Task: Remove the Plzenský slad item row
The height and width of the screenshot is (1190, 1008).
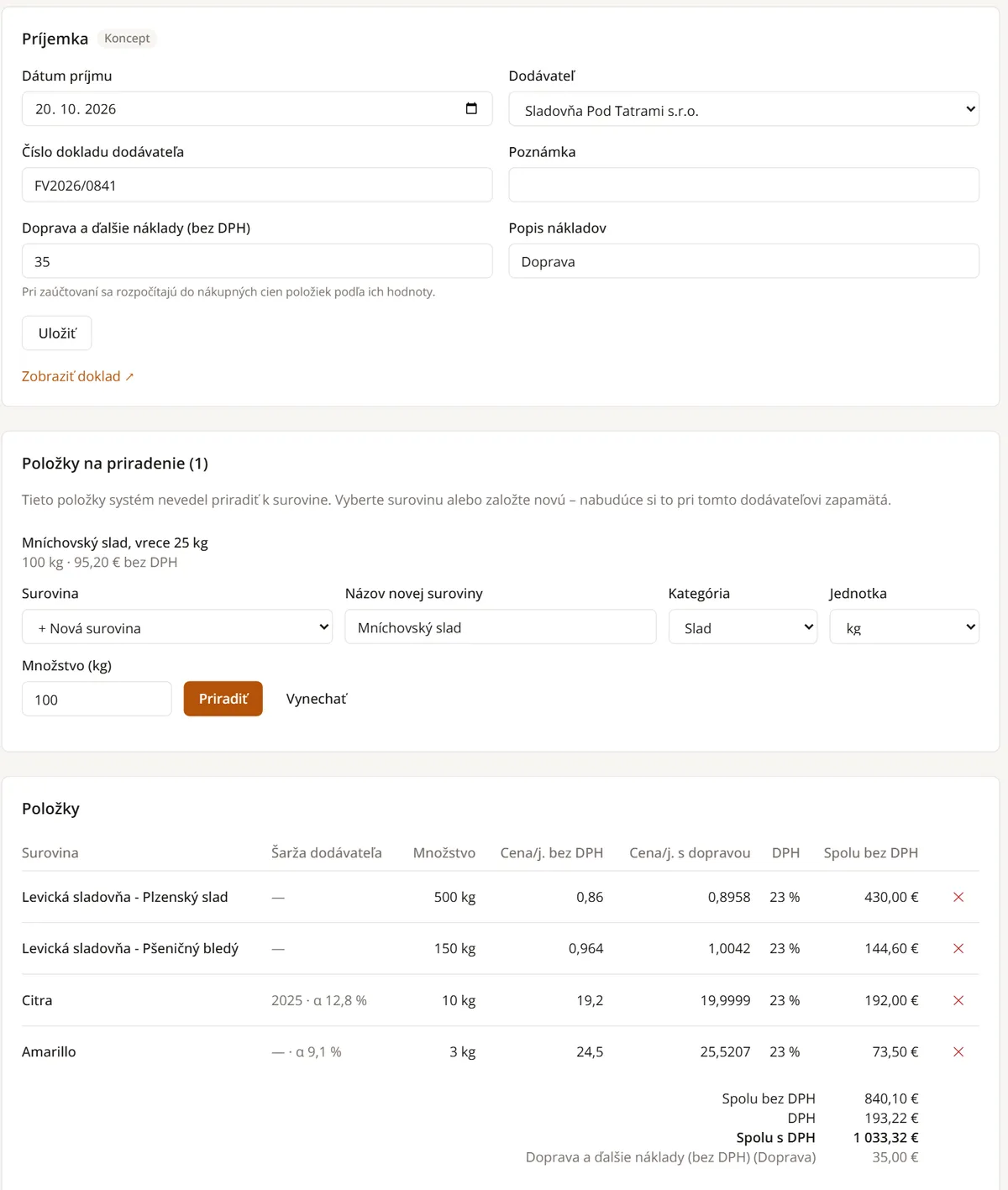Action: point(958,897)
